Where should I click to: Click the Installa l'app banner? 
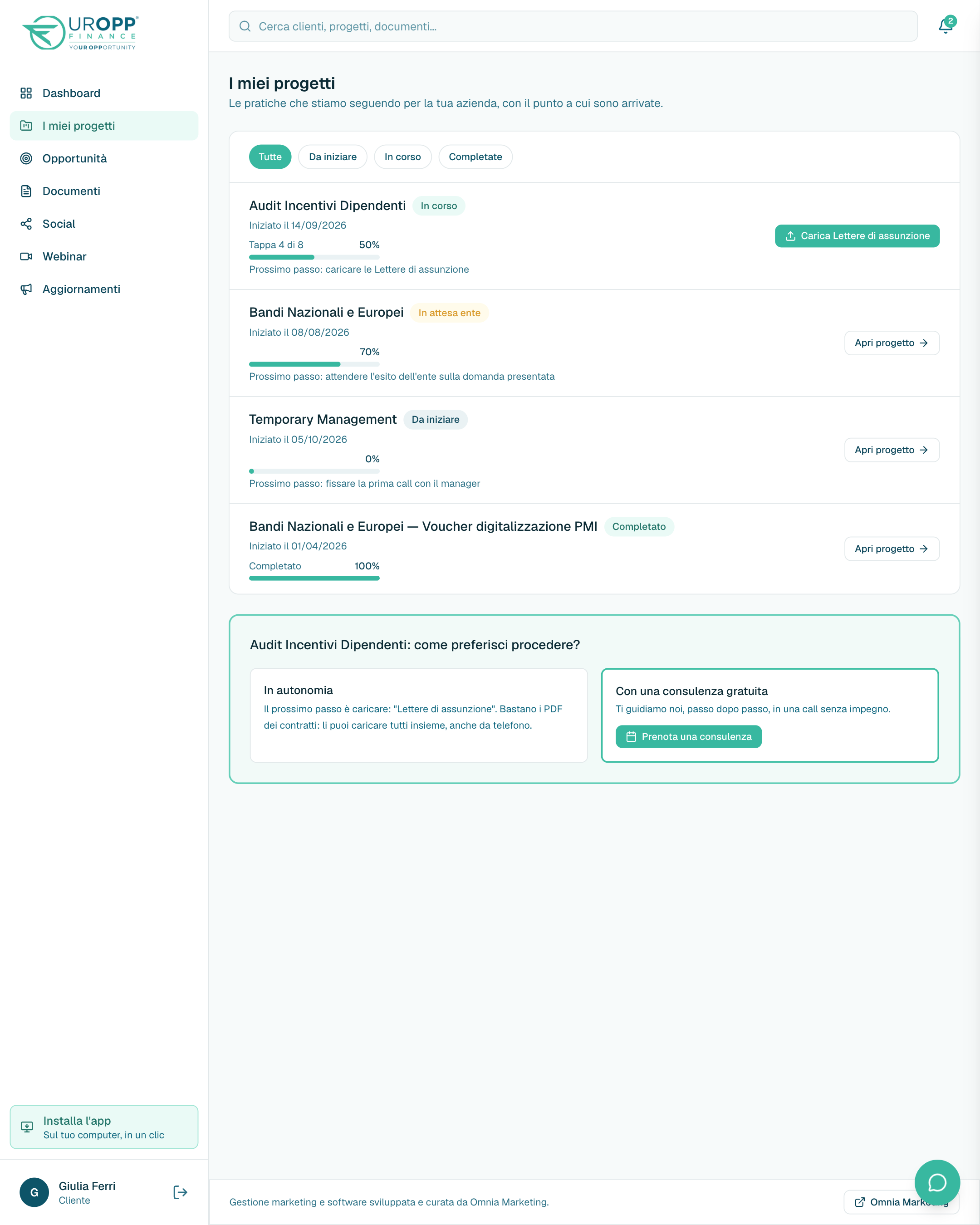coord(104,1127)
